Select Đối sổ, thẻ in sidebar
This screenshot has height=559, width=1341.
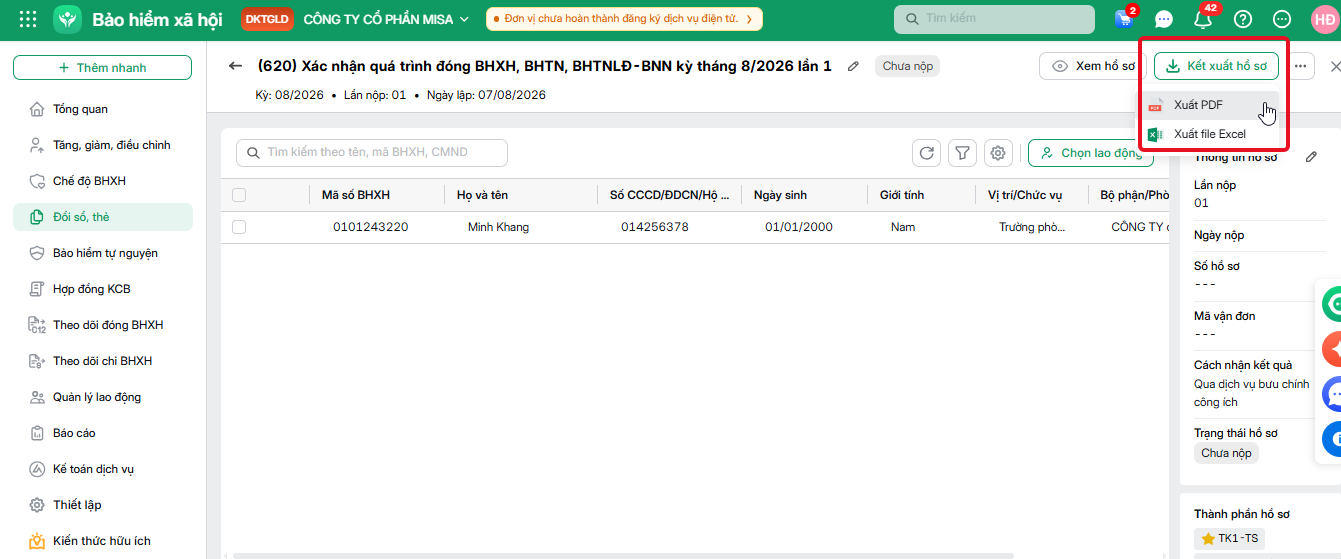coord(103,217)
